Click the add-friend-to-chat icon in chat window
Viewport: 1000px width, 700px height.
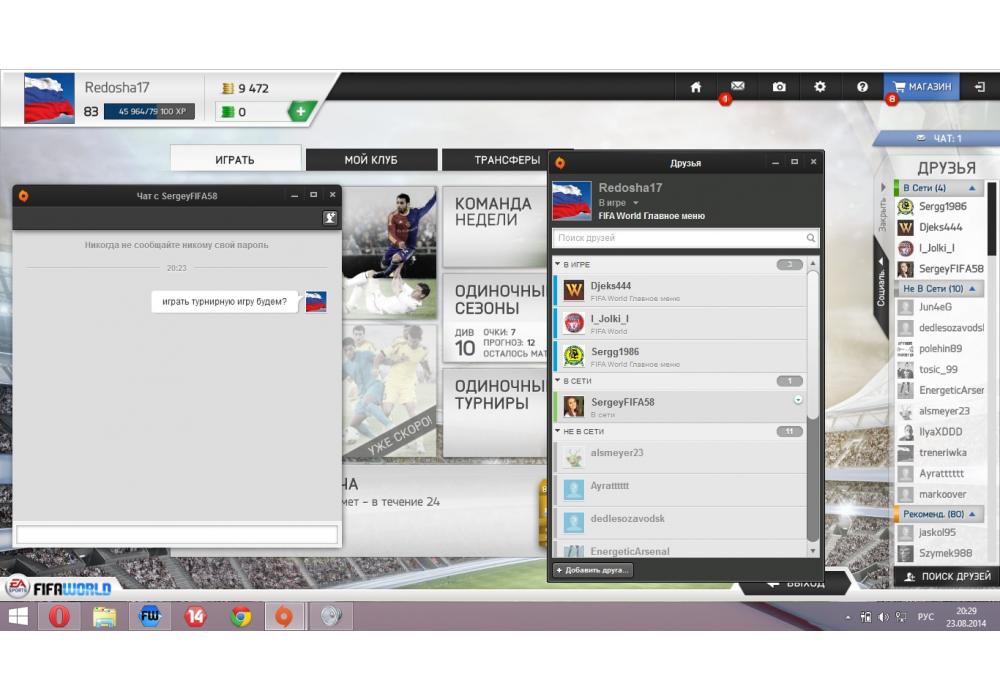[x=329, y=218]
